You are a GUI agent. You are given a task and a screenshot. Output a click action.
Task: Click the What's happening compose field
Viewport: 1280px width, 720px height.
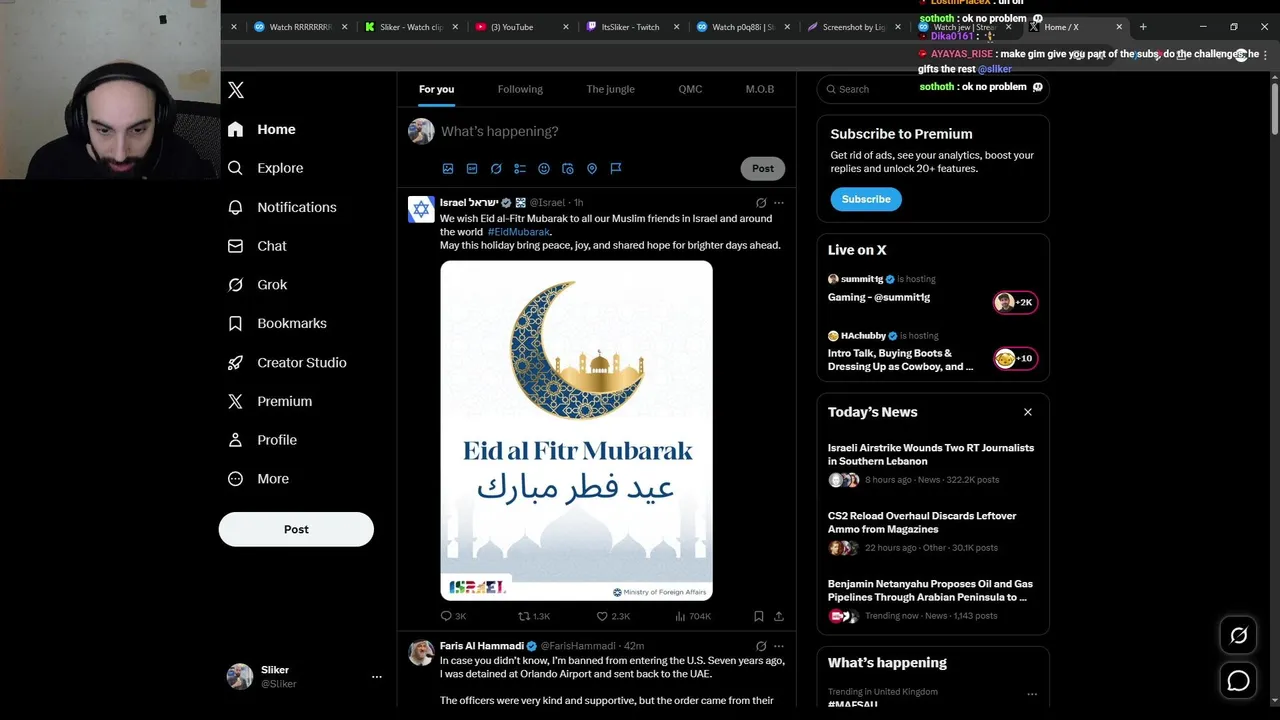click(612, 131)
